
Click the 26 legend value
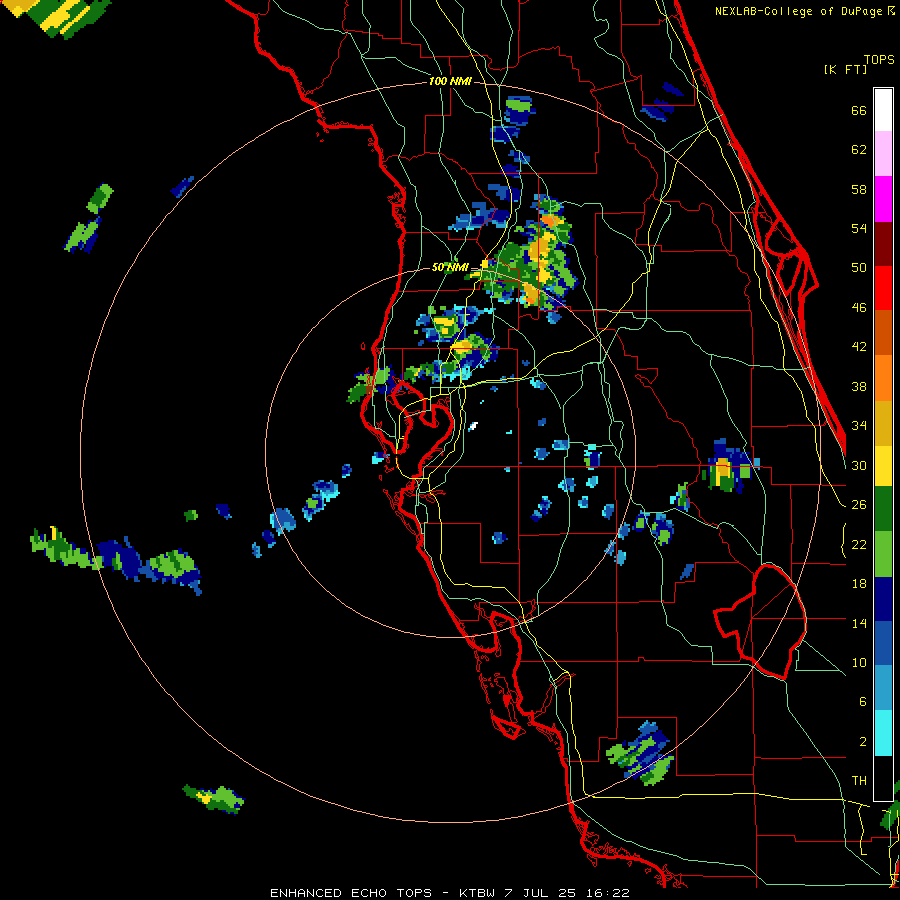tap(859, 505)
